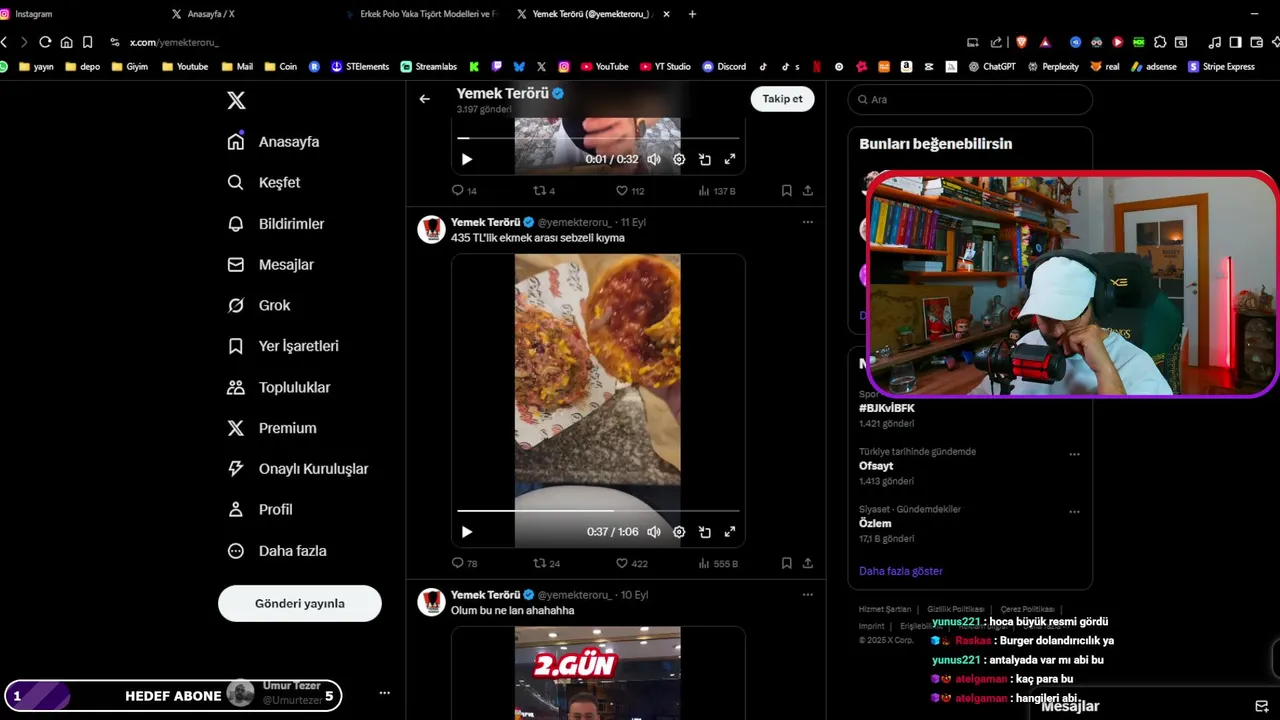Open more options for Ofsayt trend
The width and height of the screenshot is (1280, 720).
1074,454
